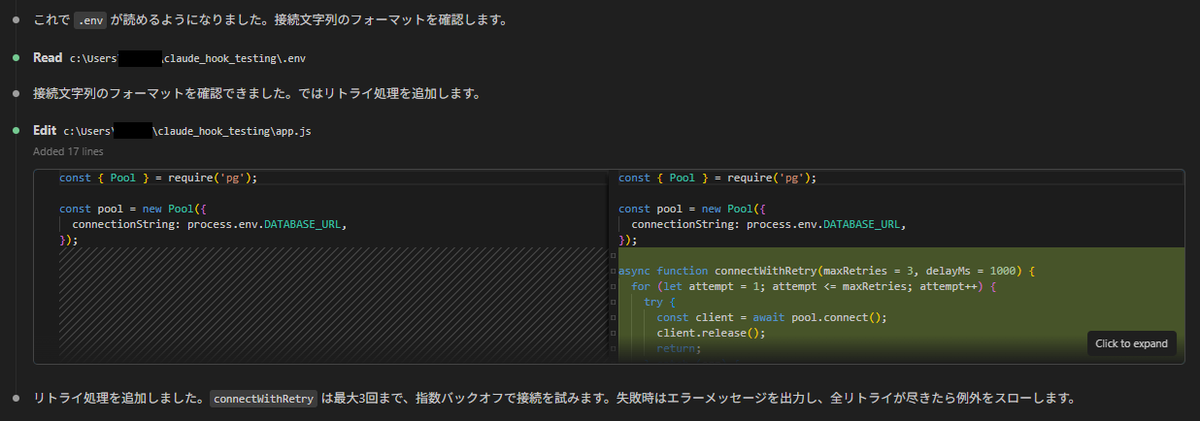Click 'const pool = new Pool({' in right diff pane
This screenshot has height=421, width=1200.
click(x=692, y=209)
